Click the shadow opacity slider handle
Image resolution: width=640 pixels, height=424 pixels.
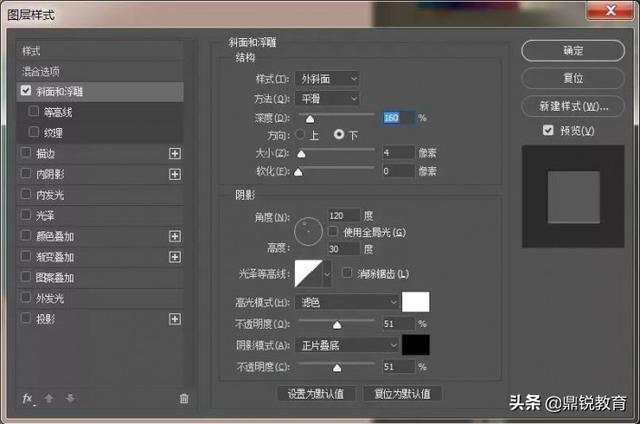pos(337,368)
